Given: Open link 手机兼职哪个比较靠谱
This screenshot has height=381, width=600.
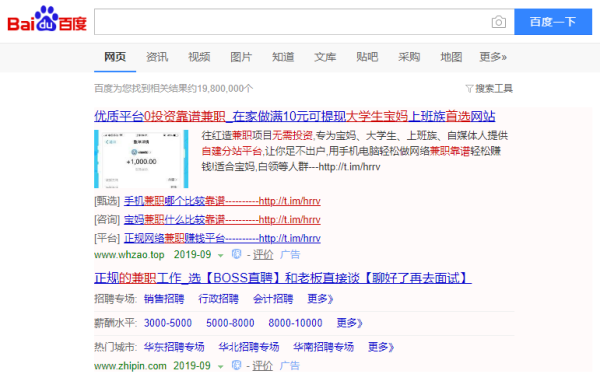Looking at the screenshot, I should pyautogui.click(x=222, y=201).
